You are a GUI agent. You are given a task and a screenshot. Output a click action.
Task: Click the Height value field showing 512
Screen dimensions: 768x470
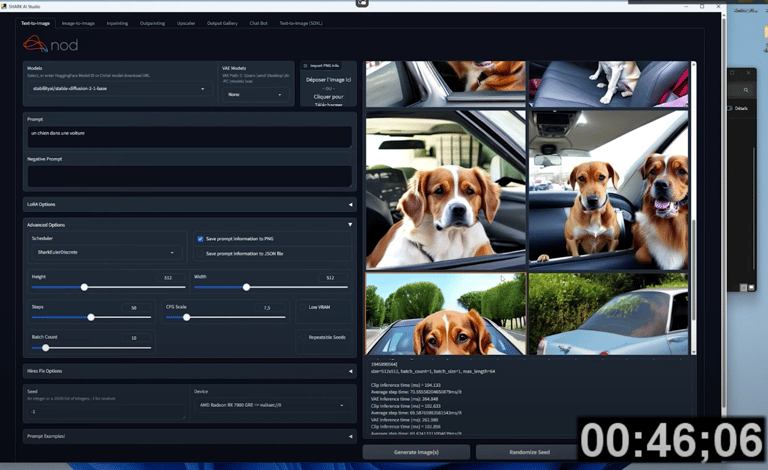pyautogui.click(x=168, y=278)
